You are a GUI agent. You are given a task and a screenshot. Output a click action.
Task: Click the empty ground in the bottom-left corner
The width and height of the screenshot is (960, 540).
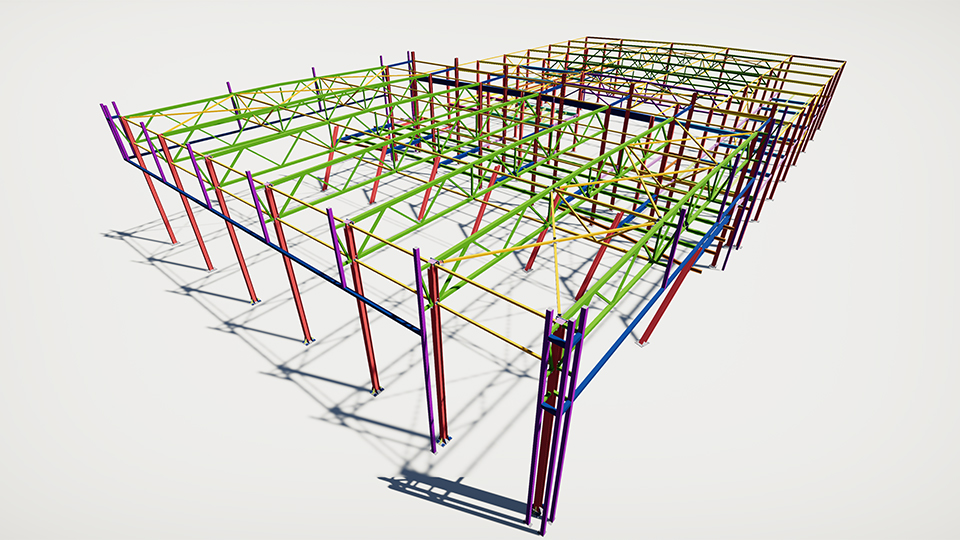click(x=80, y=480)
